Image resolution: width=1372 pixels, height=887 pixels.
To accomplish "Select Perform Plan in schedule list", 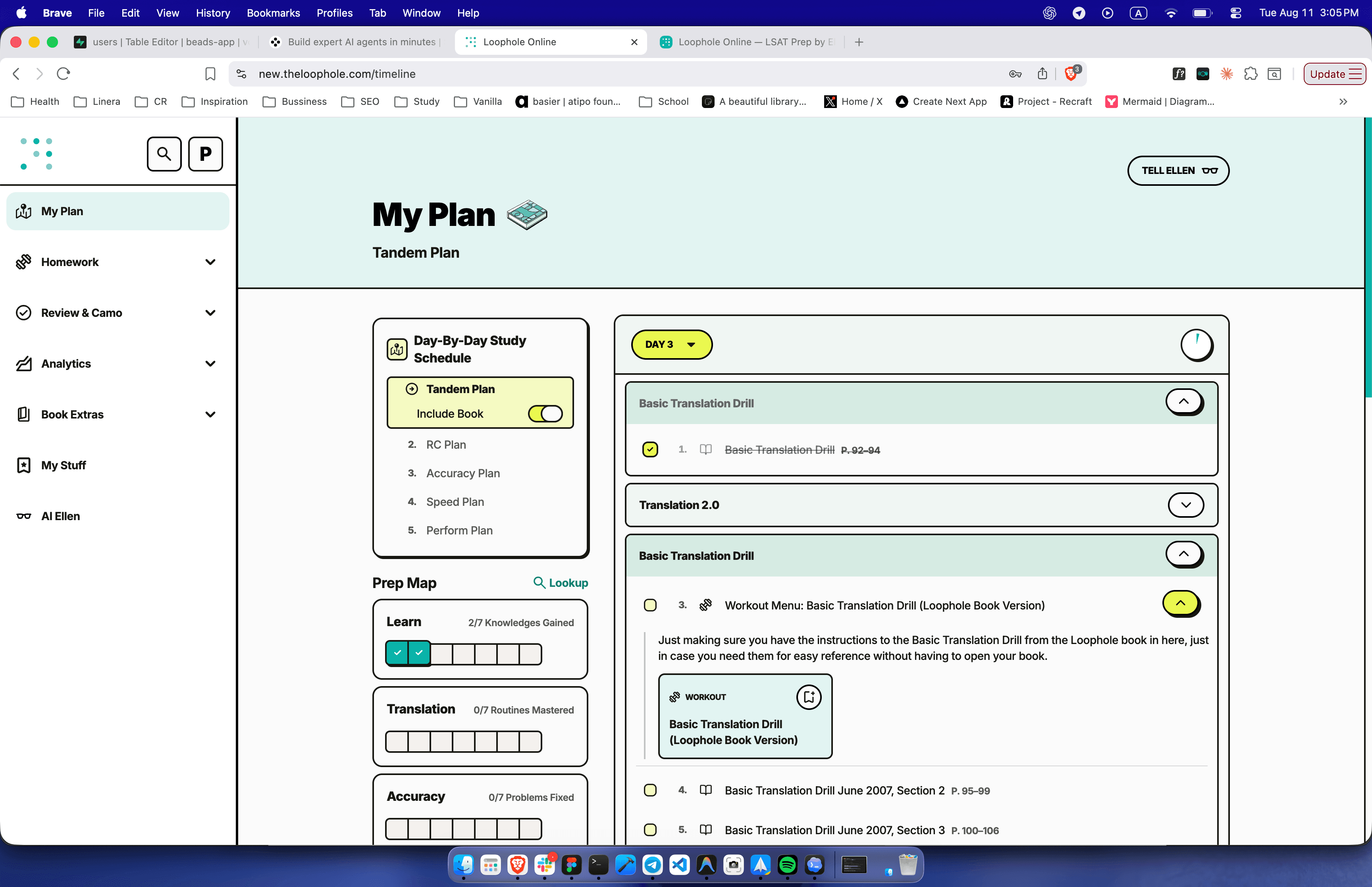I will click(459, 530).
